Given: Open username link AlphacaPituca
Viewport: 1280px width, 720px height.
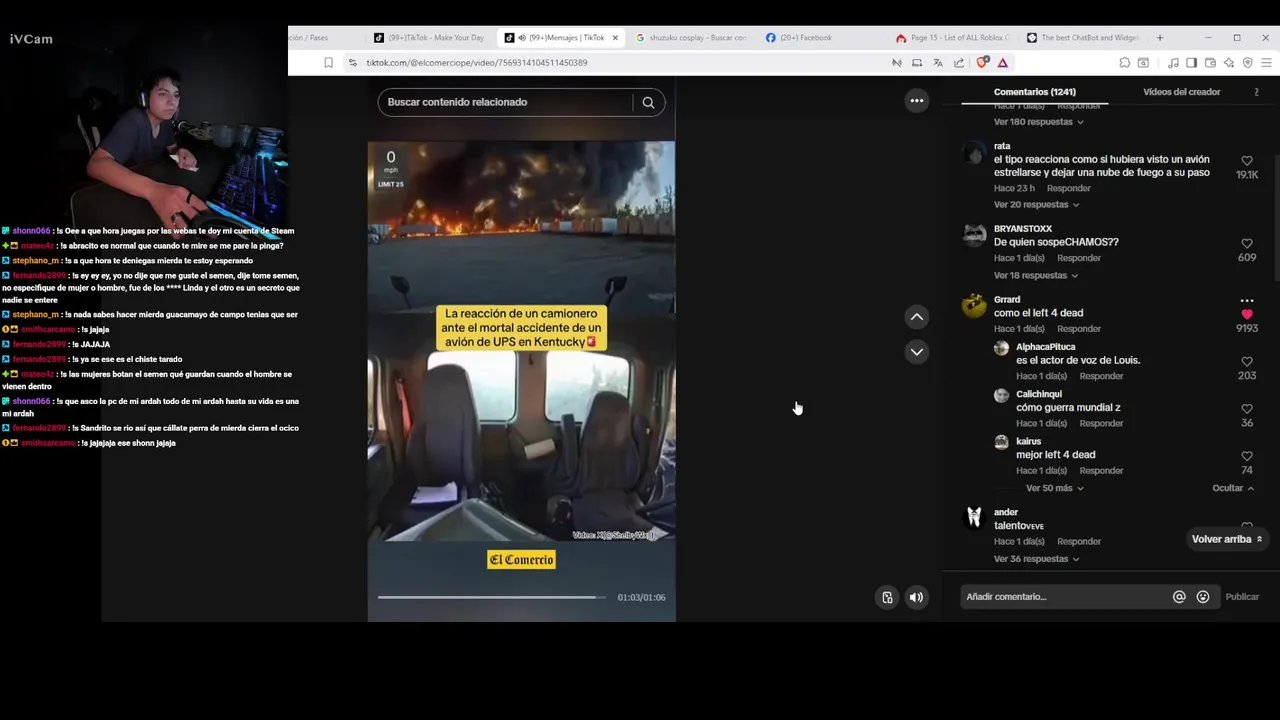Looking at the screenshot, I should coord(1045,347).
